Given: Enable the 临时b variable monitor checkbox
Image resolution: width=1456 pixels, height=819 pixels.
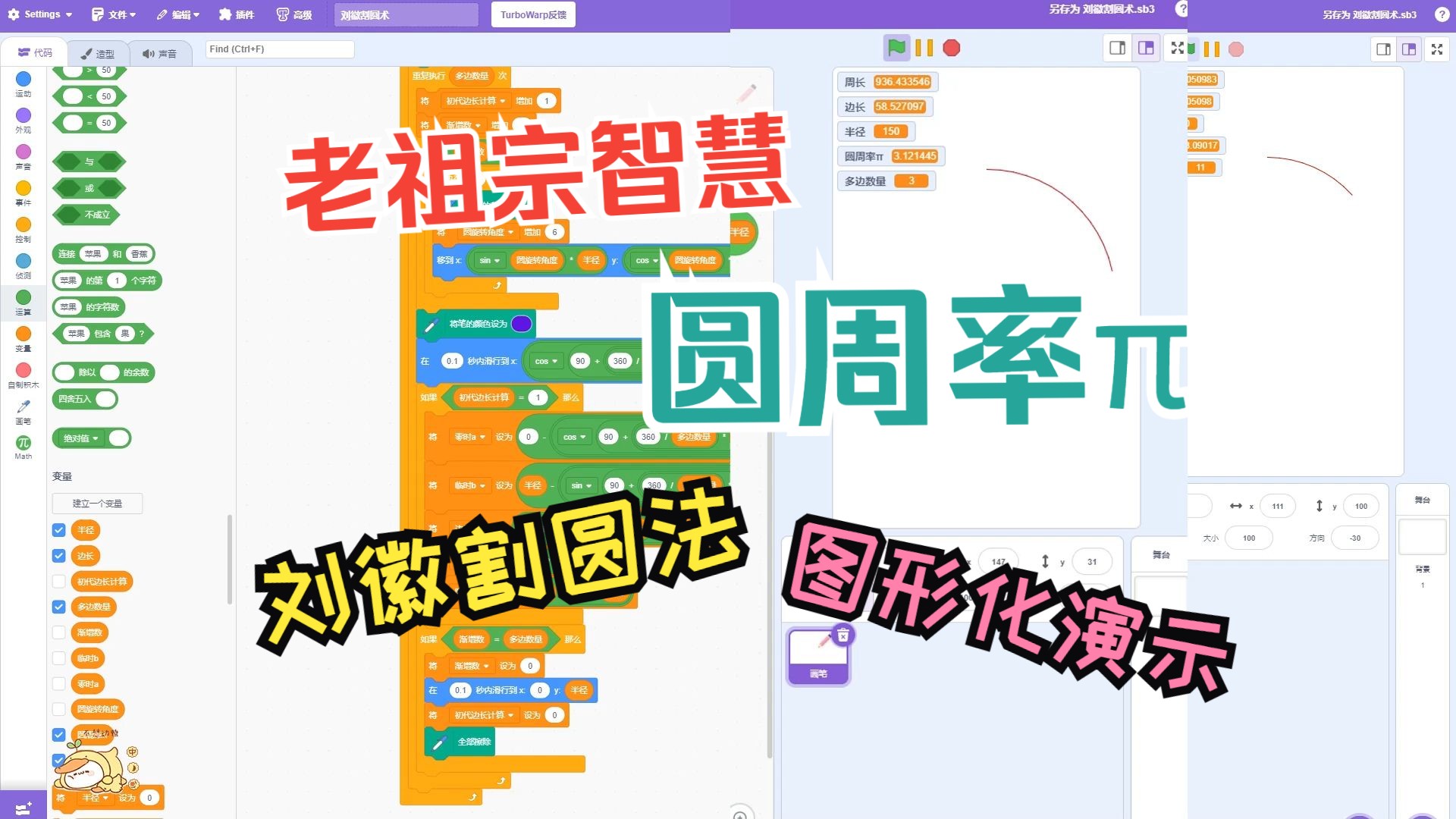Looking at the screenshot, I should 58,658.
